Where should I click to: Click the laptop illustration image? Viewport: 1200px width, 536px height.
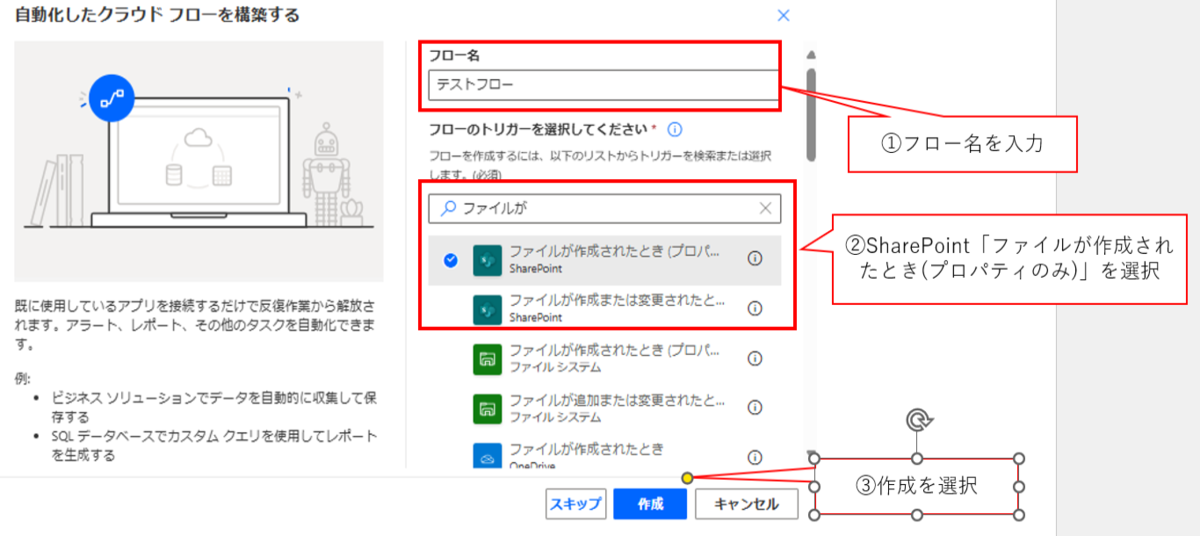[x=198, y=162]
